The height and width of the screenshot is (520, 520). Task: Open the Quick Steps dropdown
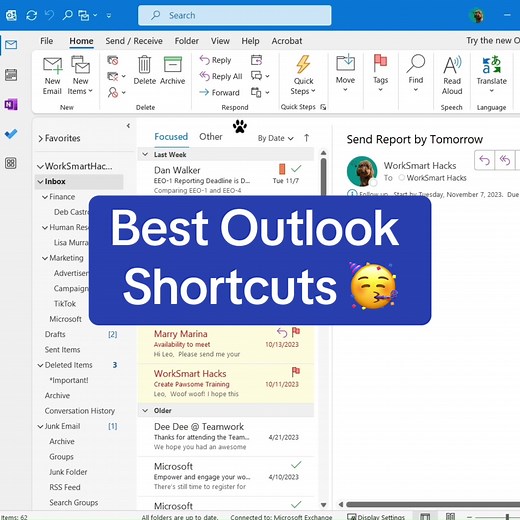pos(303,76)
